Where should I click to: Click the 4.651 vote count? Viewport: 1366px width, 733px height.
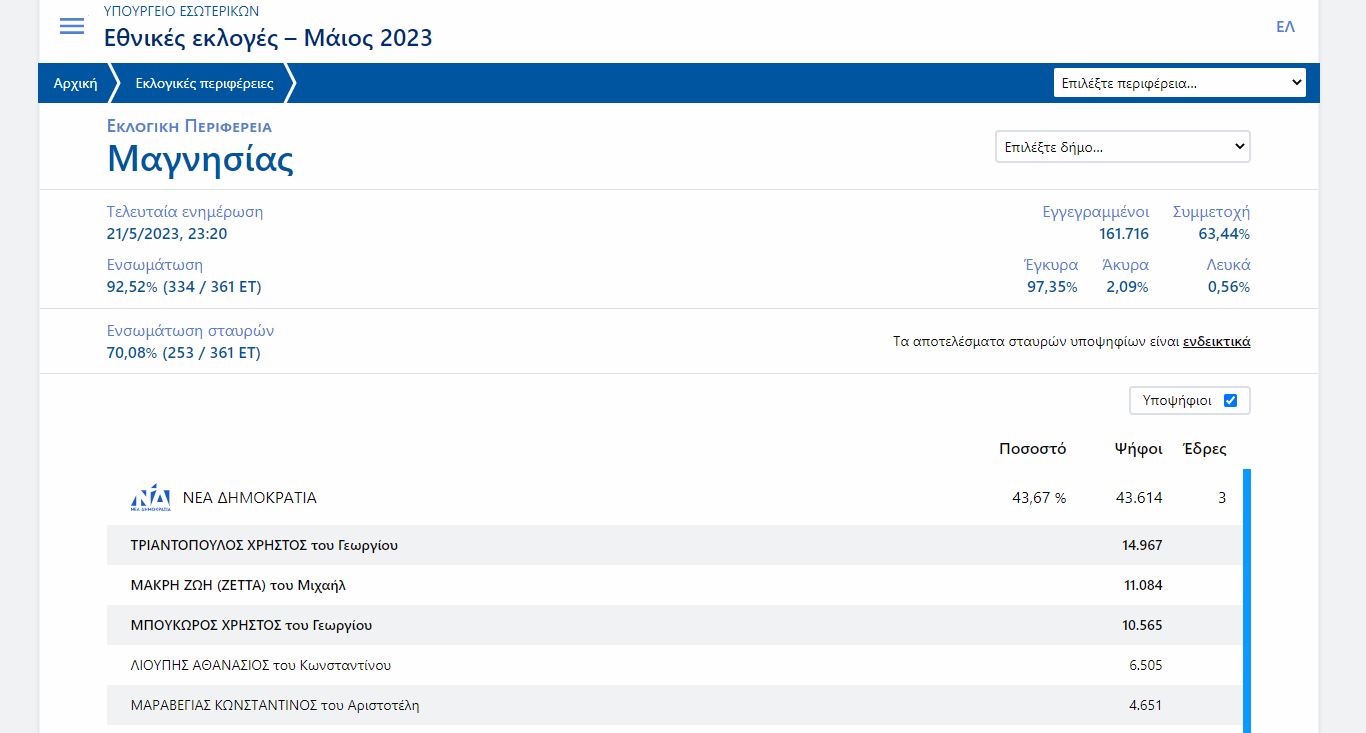click(x=1145, y=705)
